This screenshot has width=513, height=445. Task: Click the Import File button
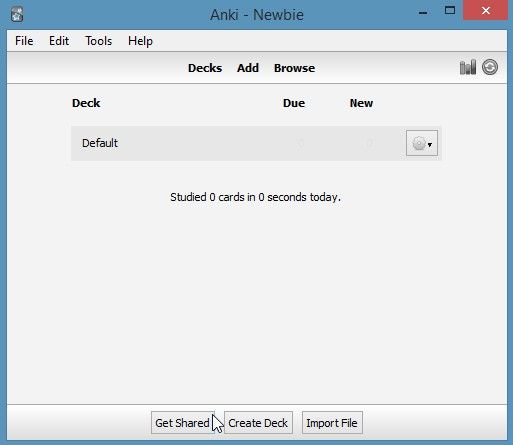(x=332, y=423)
